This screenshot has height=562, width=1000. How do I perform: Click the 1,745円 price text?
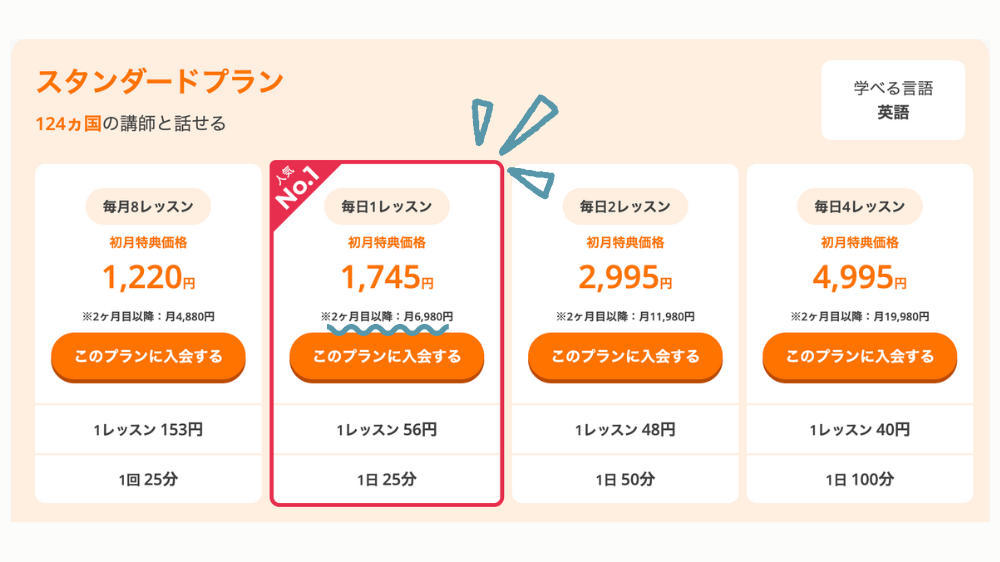click(x=386, y=277)
